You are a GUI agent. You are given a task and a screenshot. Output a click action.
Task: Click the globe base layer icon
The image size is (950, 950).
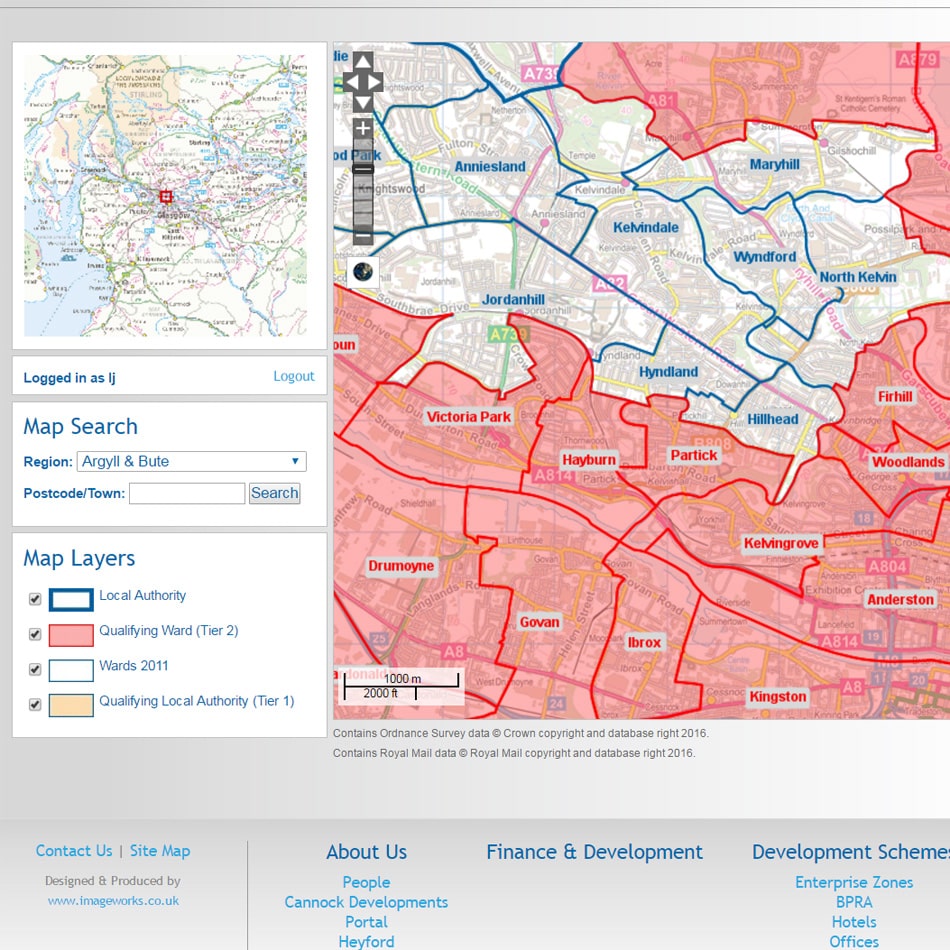(x=363, y=272)
